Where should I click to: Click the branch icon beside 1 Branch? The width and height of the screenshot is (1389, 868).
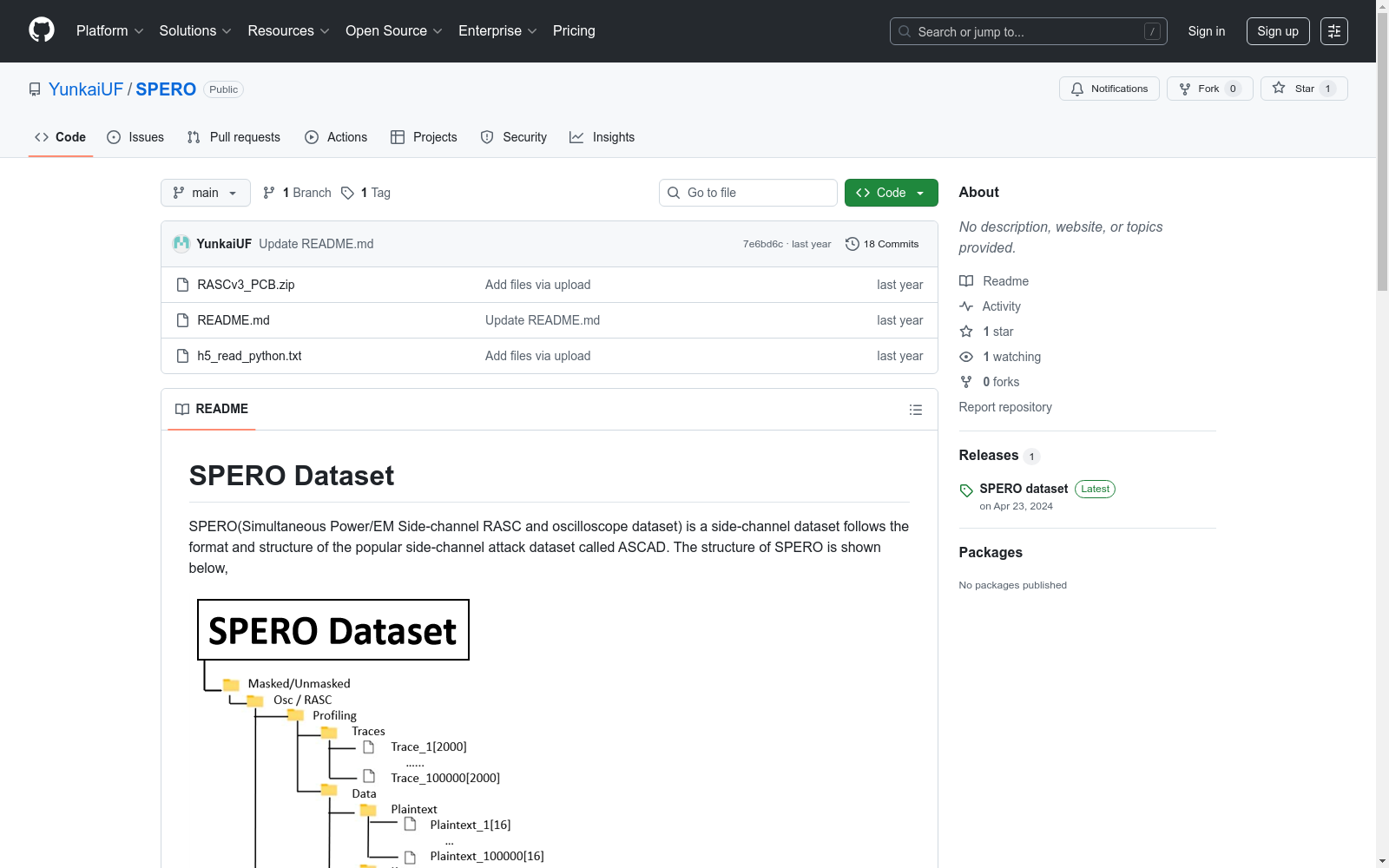click(269, 193)
